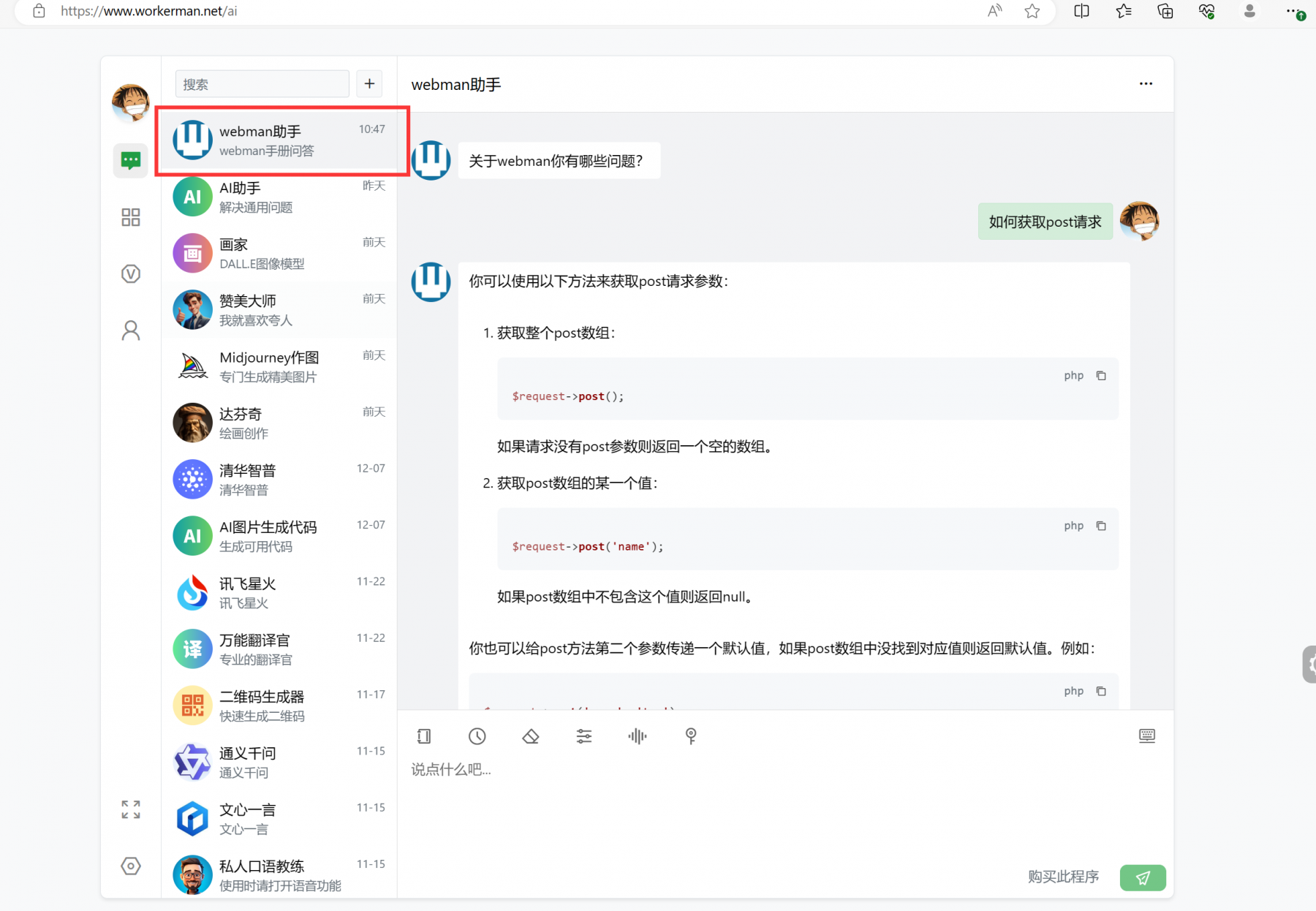Toggle browser split screen icon
The width and height of the screenshot is (1316, 911).
click(x=1081, y=11)
